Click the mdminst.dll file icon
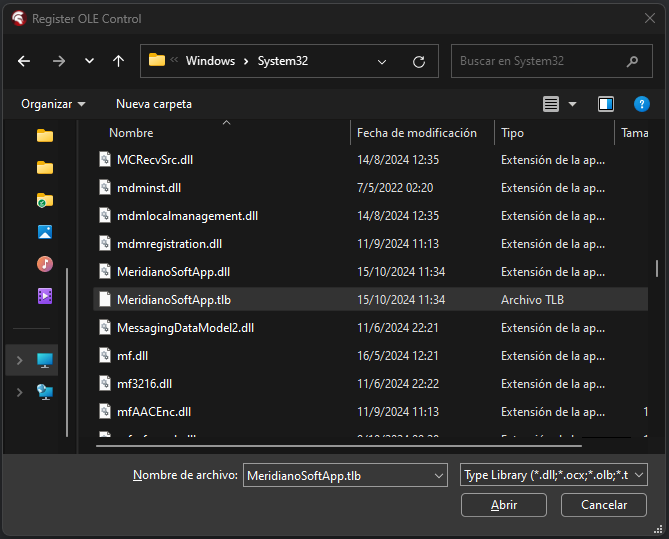The width and height of the screenshot is (669, 539). [x=105, y=187]
